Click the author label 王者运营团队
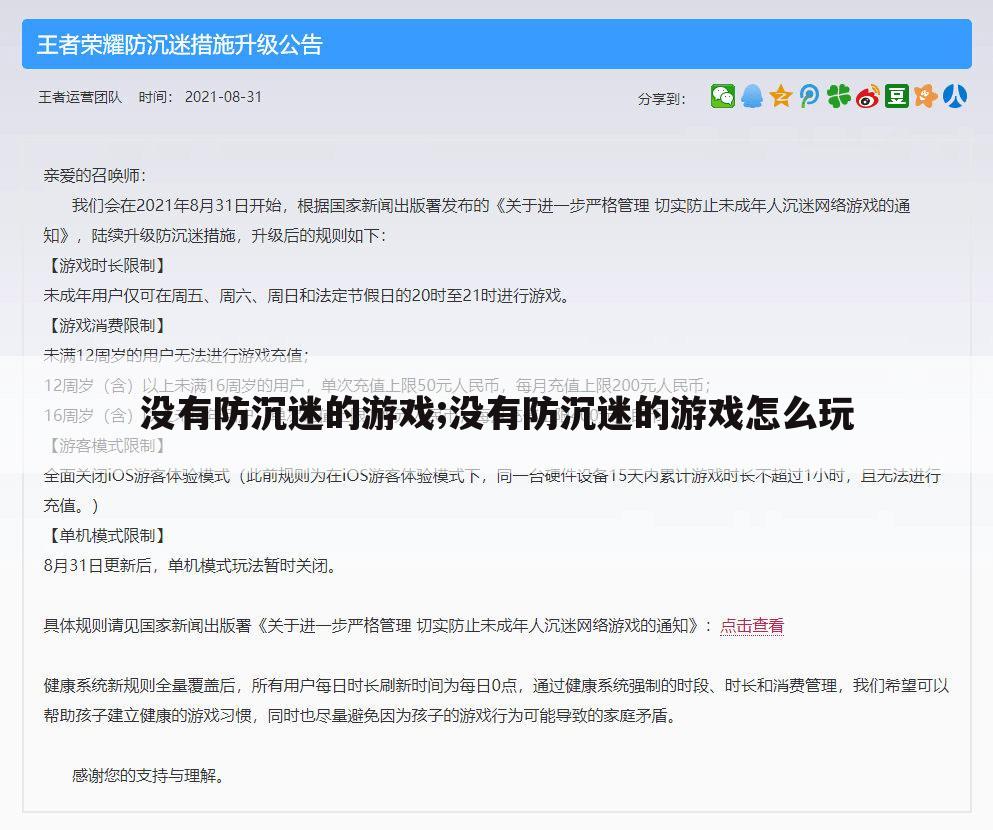 80,97
